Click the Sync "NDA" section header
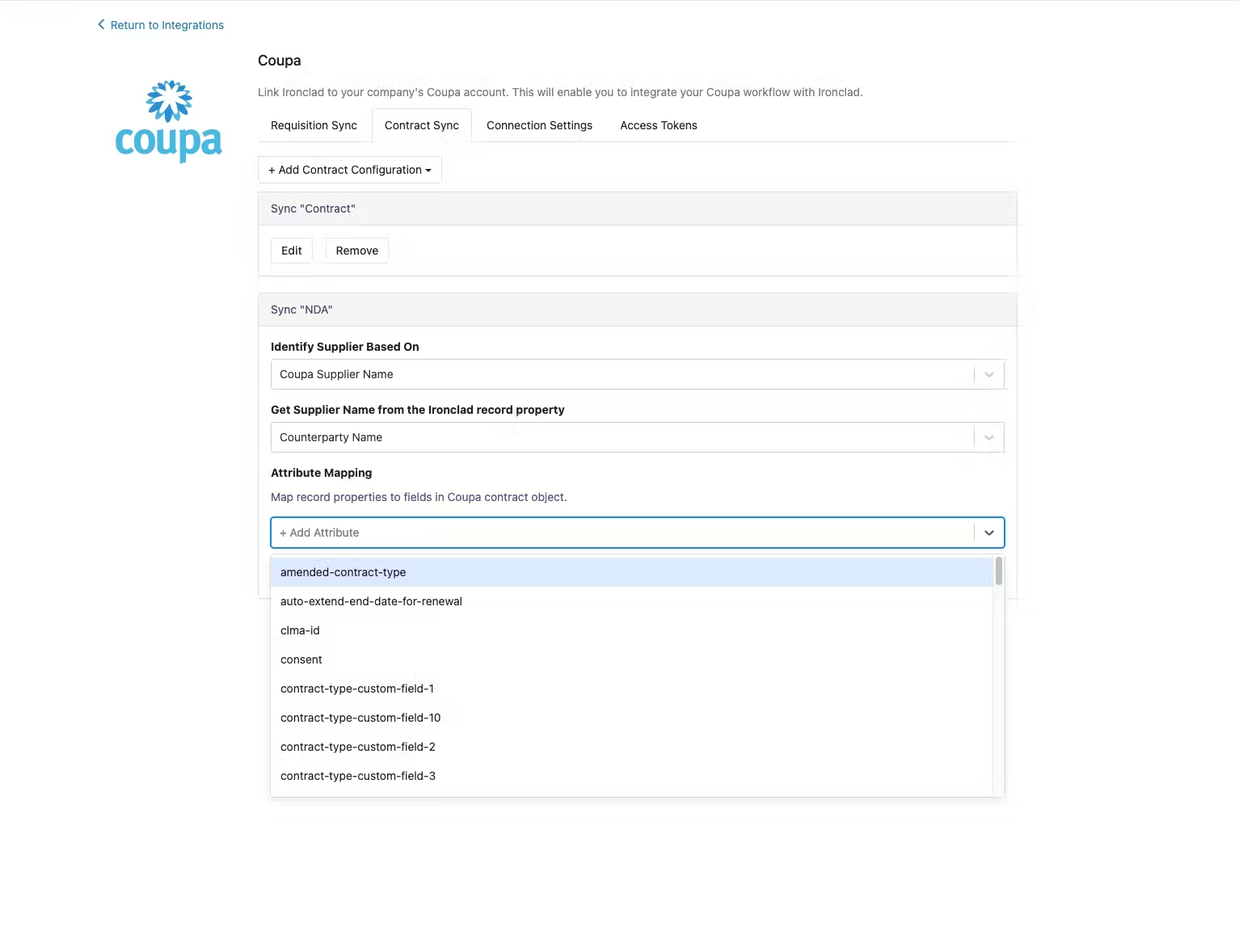 tap(637, 310)
